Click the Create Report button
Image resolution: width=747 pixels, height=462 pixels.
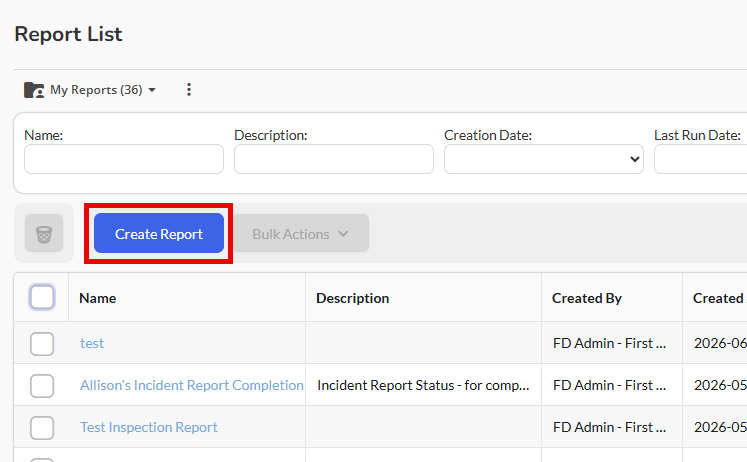[159, 233]
